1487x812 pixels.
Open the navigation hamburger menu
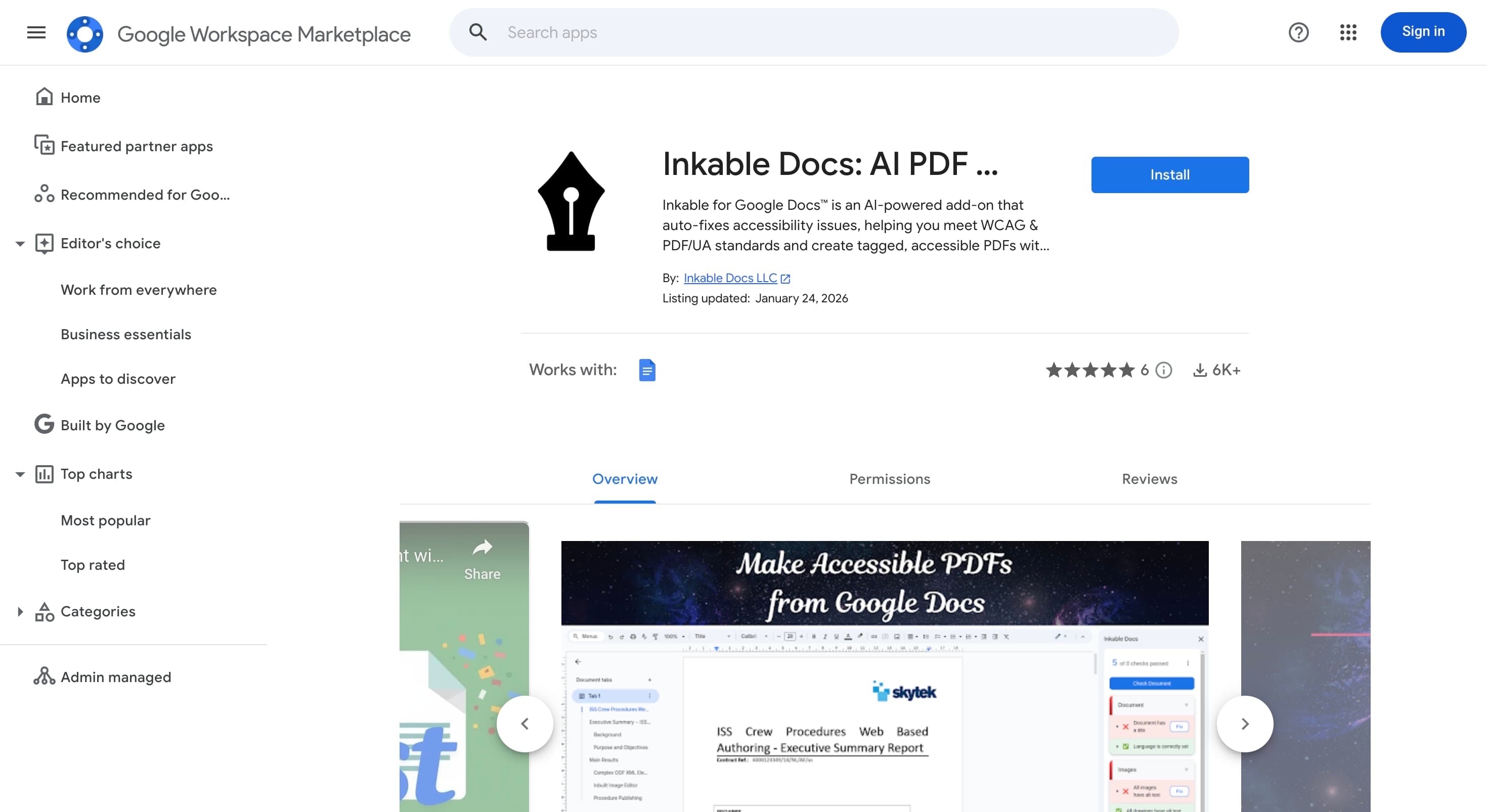tap(36, 32)
